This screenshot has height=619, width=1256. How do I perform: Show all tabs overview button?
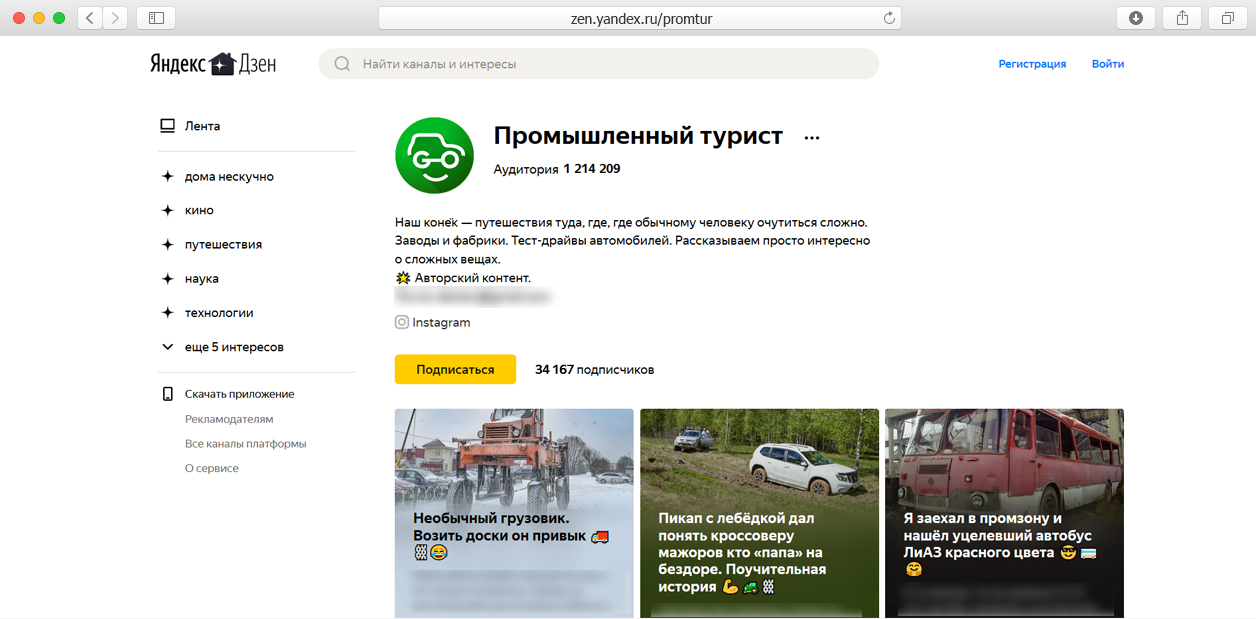tap(1227, 18)
